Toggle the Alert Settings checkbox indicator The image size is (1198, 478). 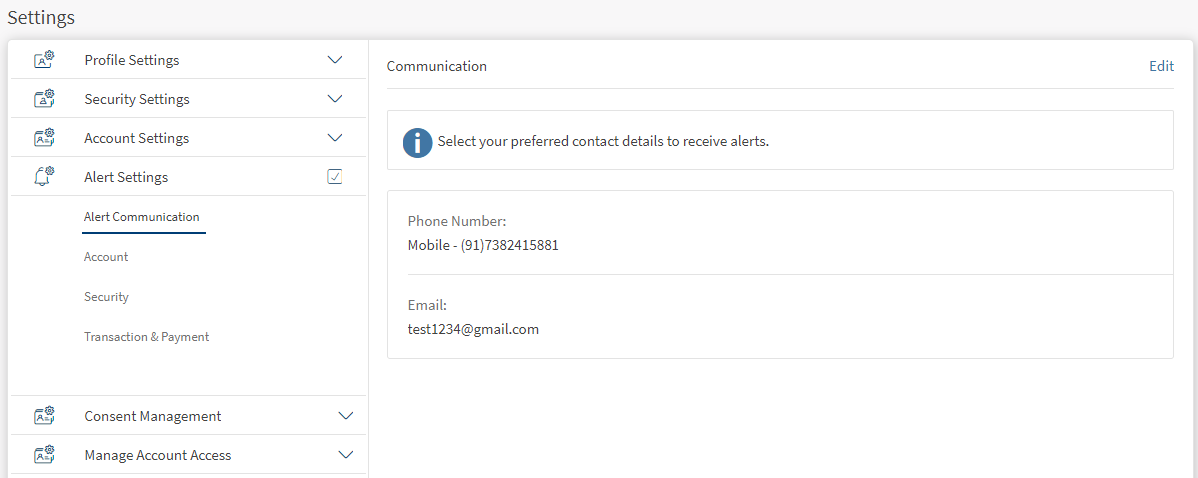(335, 177)
